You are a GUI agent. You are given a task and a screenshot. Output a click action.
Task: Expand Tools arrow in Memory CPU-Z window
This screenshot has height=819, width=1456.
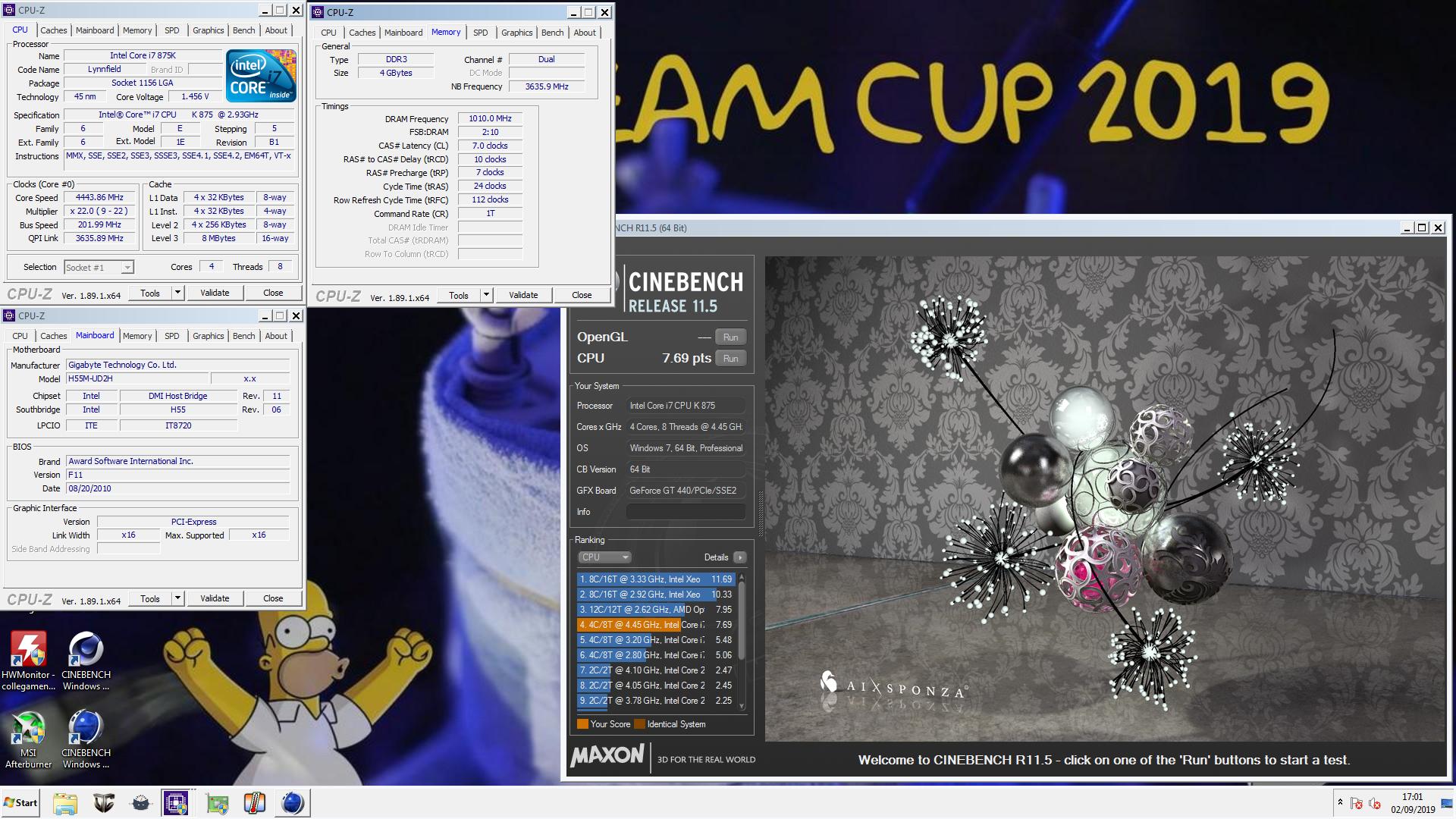(x=486, y=295)
